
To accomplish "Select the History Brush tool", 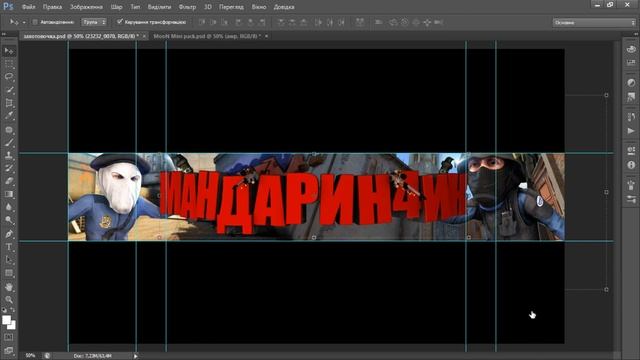I will pyautogui.click(x=9, y=168).
